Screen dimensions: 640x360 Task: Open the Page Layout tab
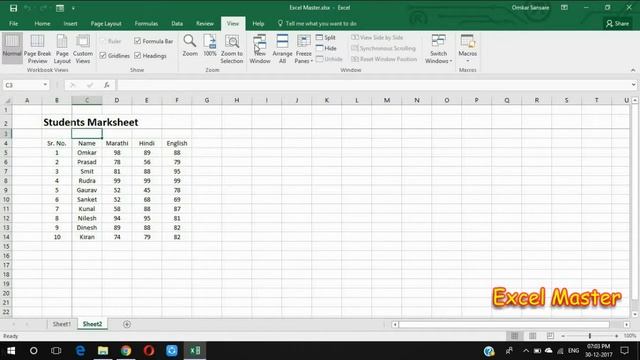[x=106, y=24]
